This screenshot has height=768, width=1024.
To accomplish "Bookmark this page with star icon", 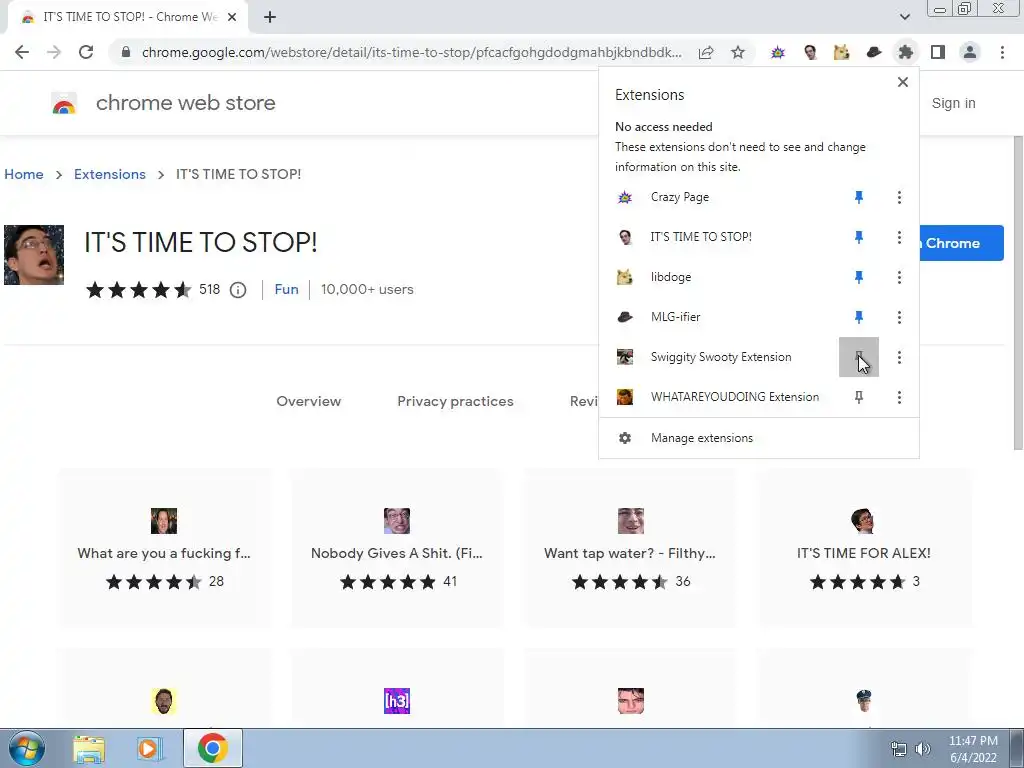I will coord(738,52).
